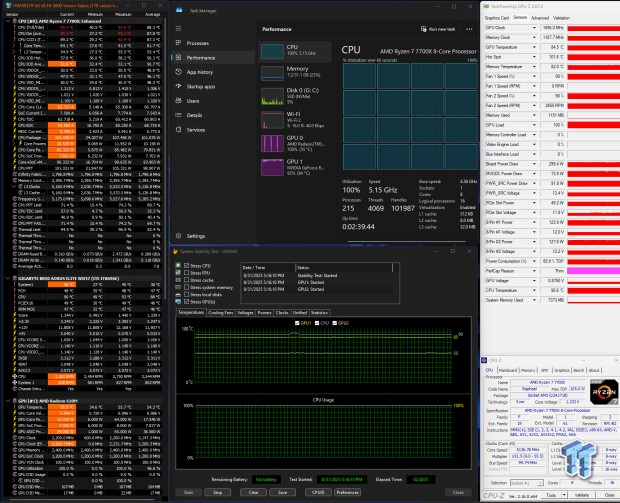
Task: Click Preferences button in AIDA64
Action: pyautogui.click(x=347, y=493)
